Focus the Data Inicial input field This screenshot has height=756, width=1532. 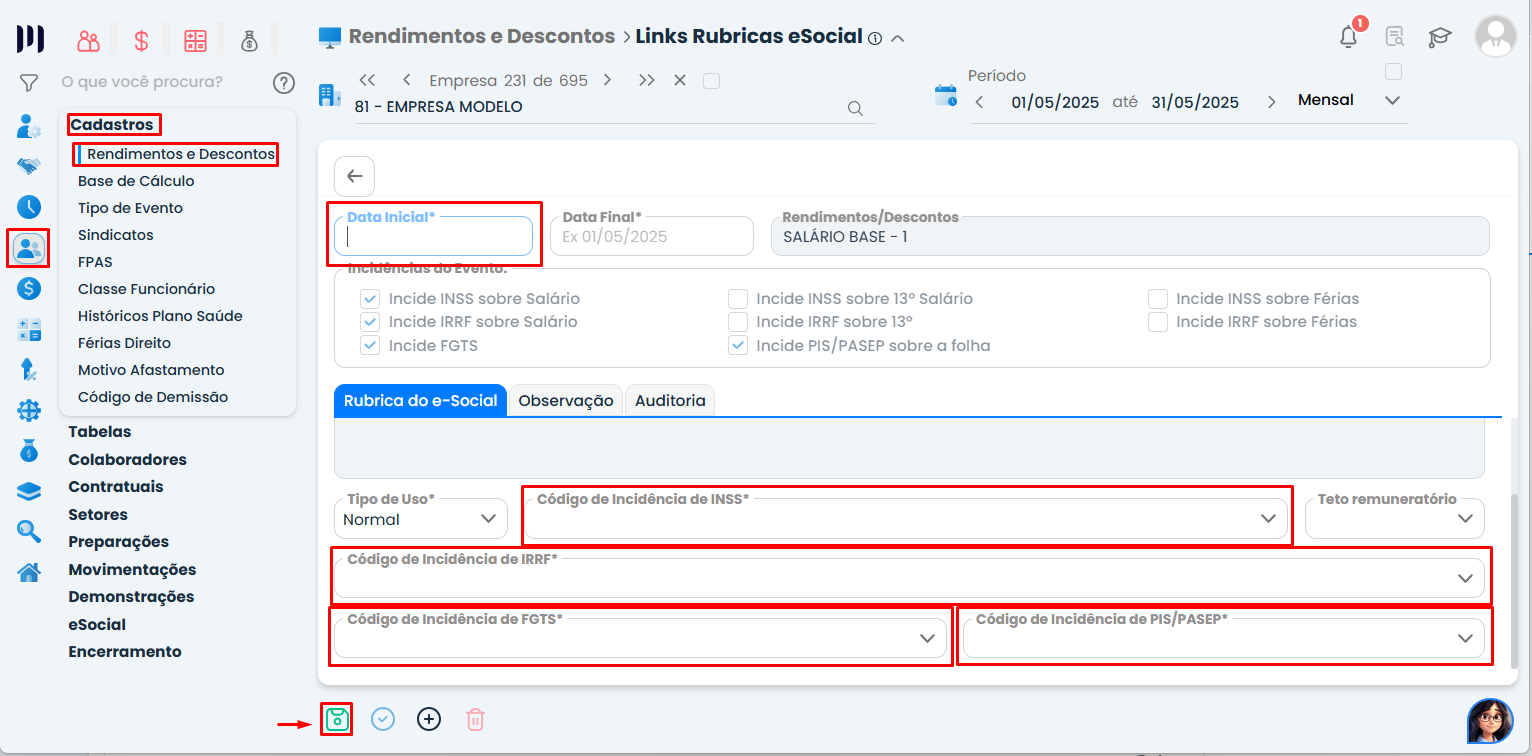pyautogui.click(x=433, y=236)
